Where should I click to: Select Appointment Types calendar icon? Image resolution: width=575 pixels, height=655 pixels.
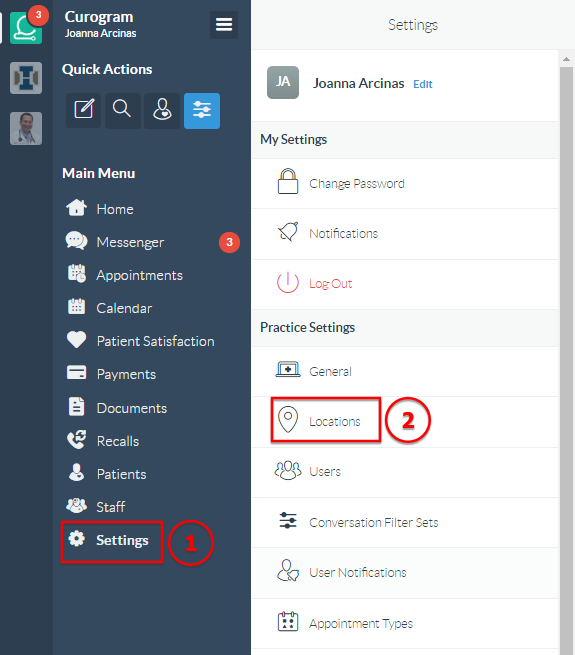pyautogui.click(x=288, y=622)
